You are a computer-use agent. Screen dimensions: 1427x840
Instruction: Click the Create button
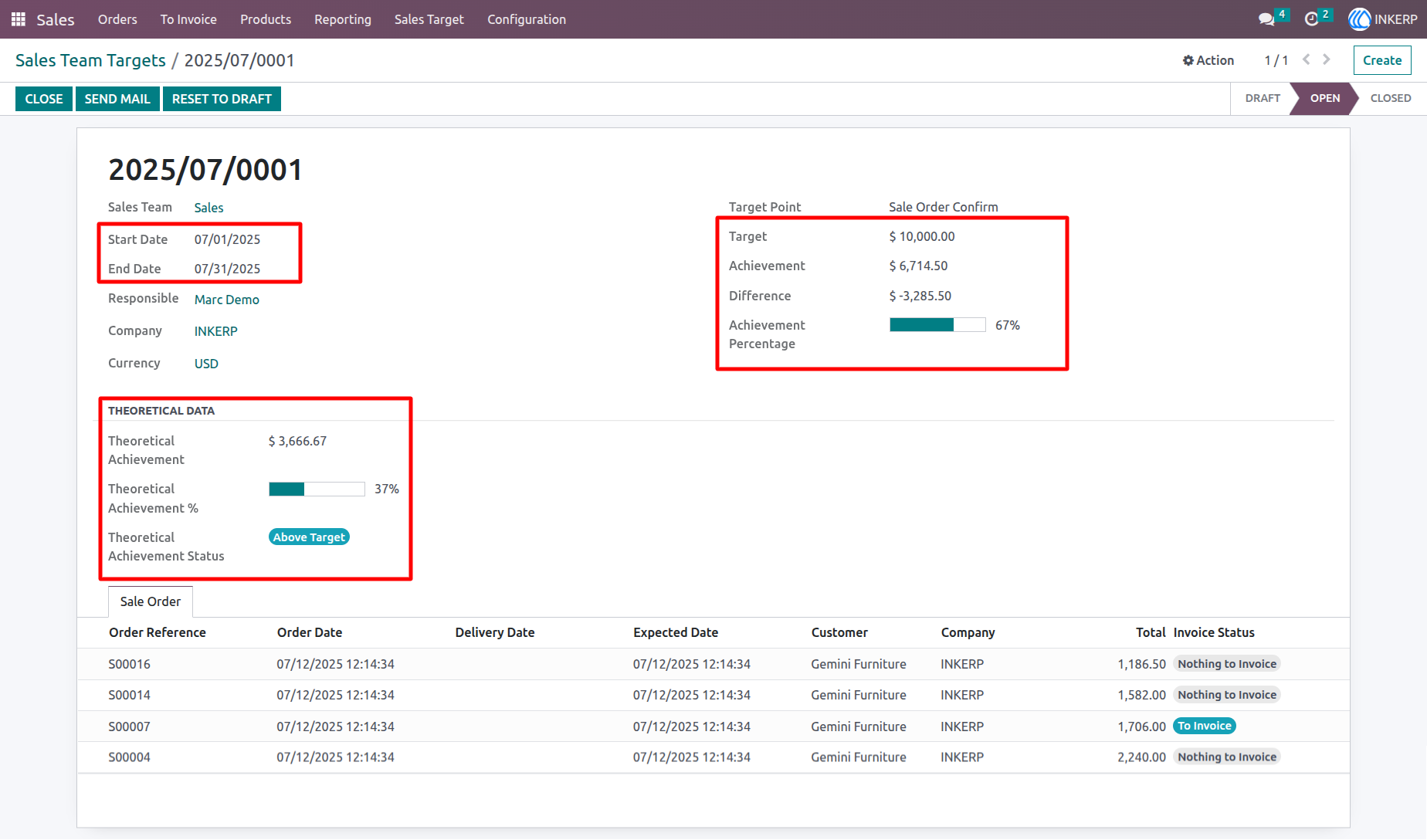[x=1382, y=60]
